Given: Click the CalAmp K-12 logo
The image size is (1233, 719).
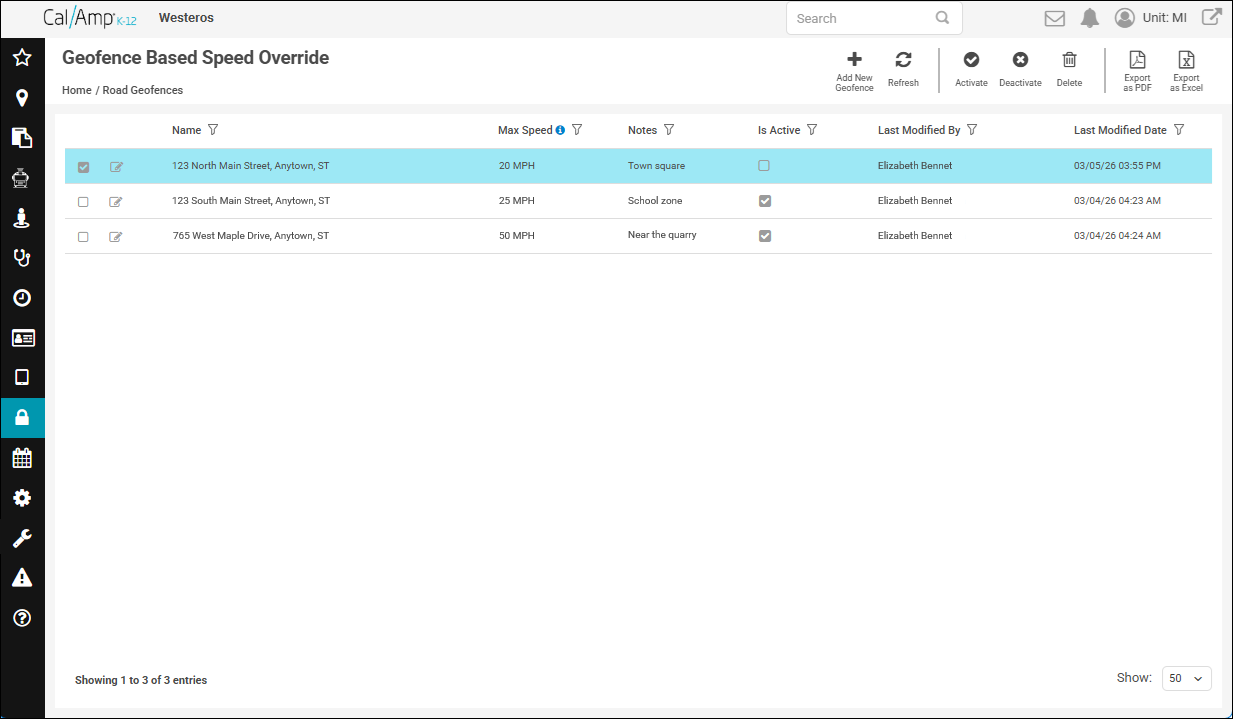Looking at the screenshot, I should (90, 18).
